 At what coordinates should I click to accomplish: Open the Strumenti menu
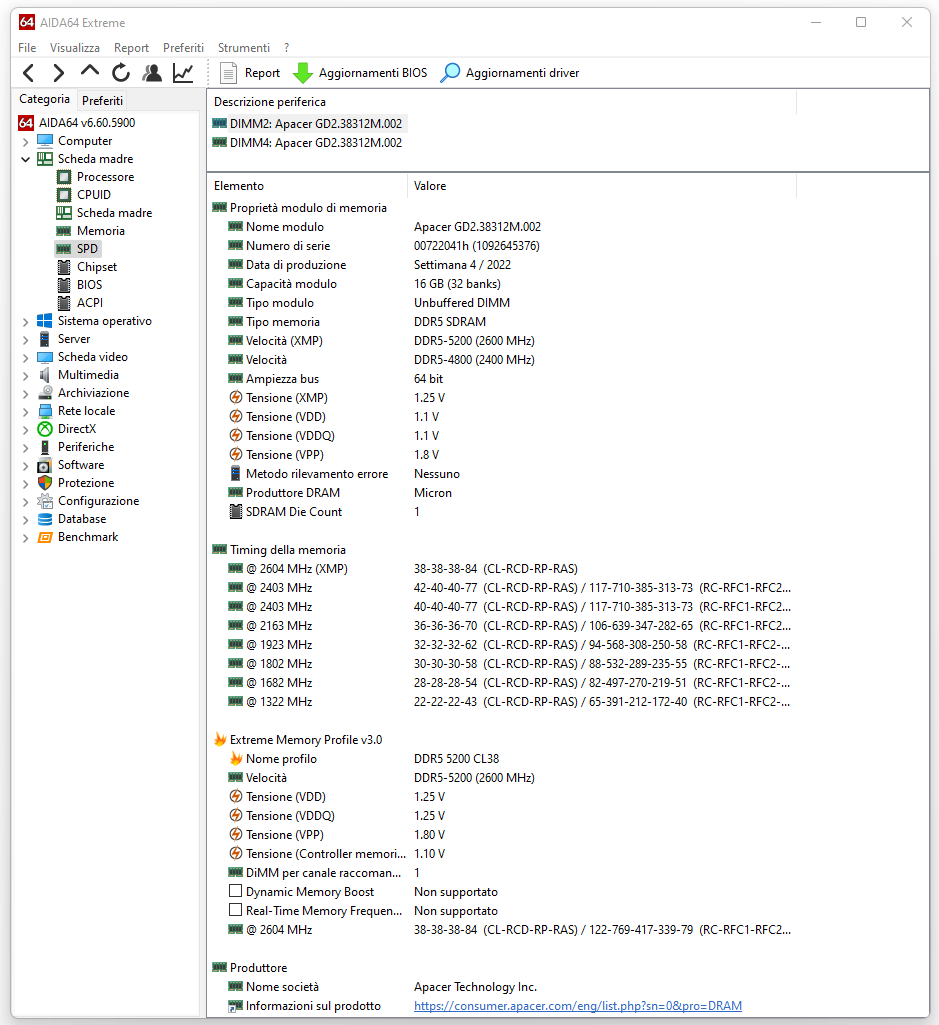click(243, 48)
